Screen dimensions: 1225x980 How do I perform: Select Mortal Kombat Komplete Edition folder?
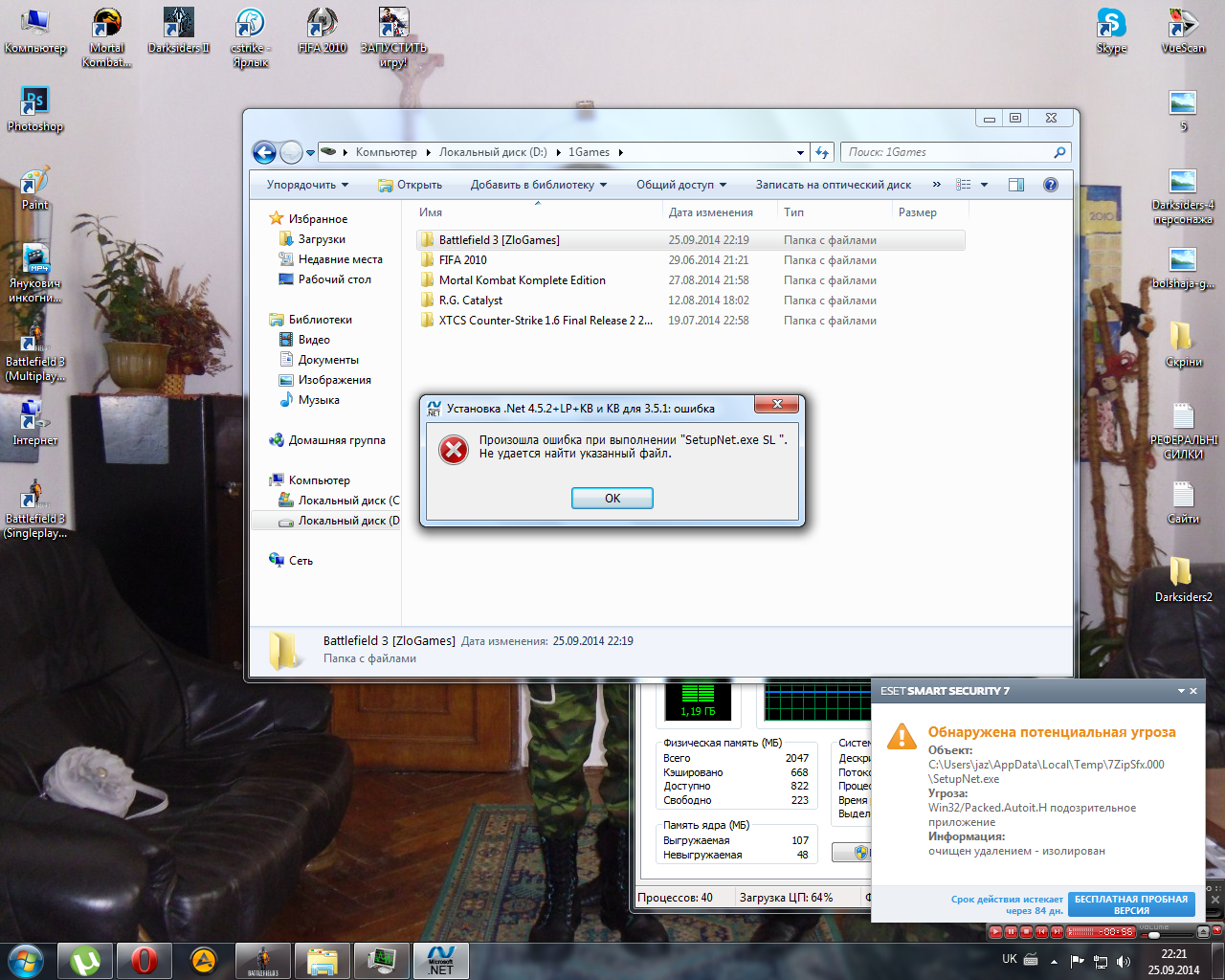click(x=690, y=280)
